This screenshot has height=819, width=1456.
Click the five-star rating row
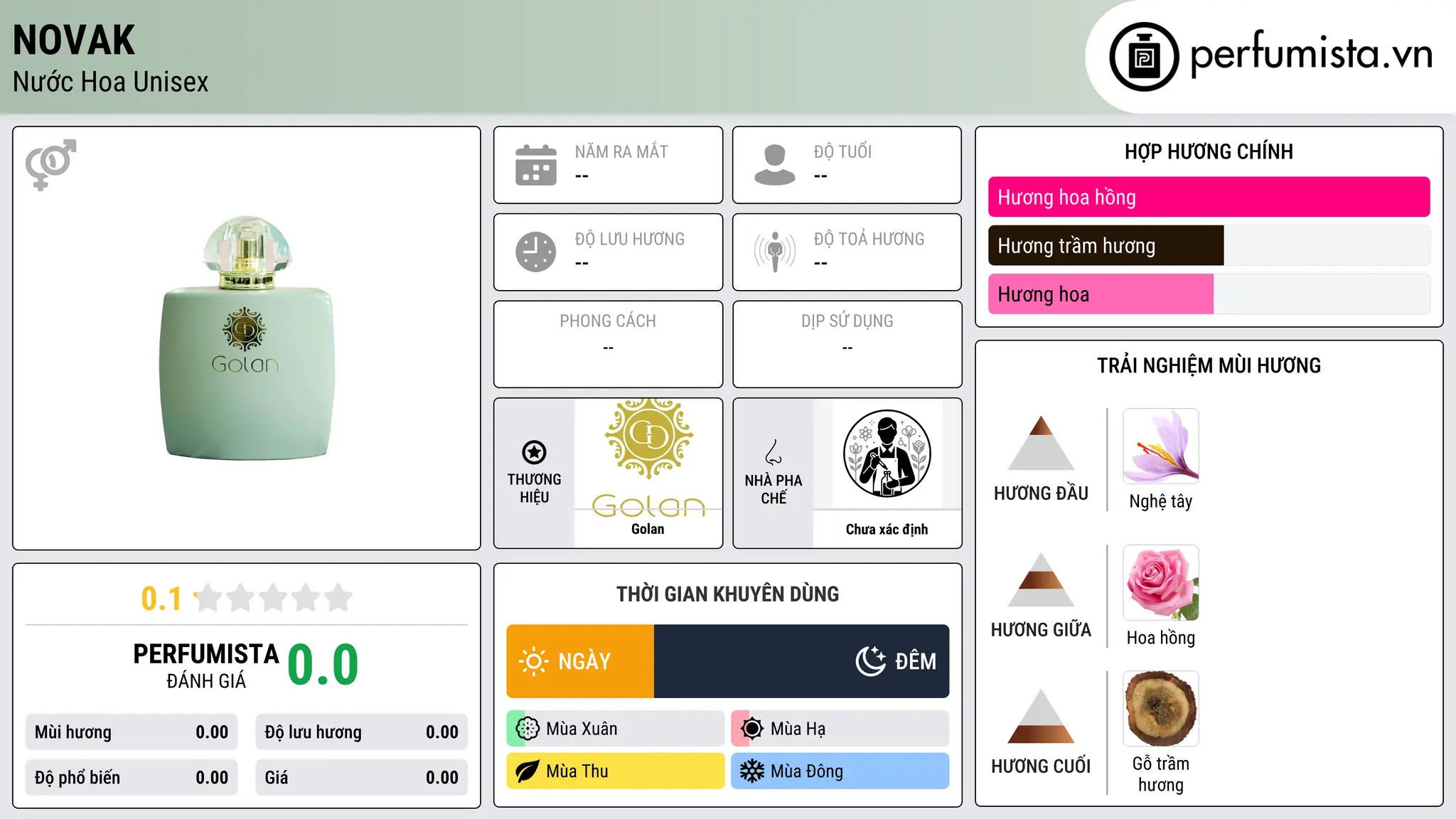274,598
